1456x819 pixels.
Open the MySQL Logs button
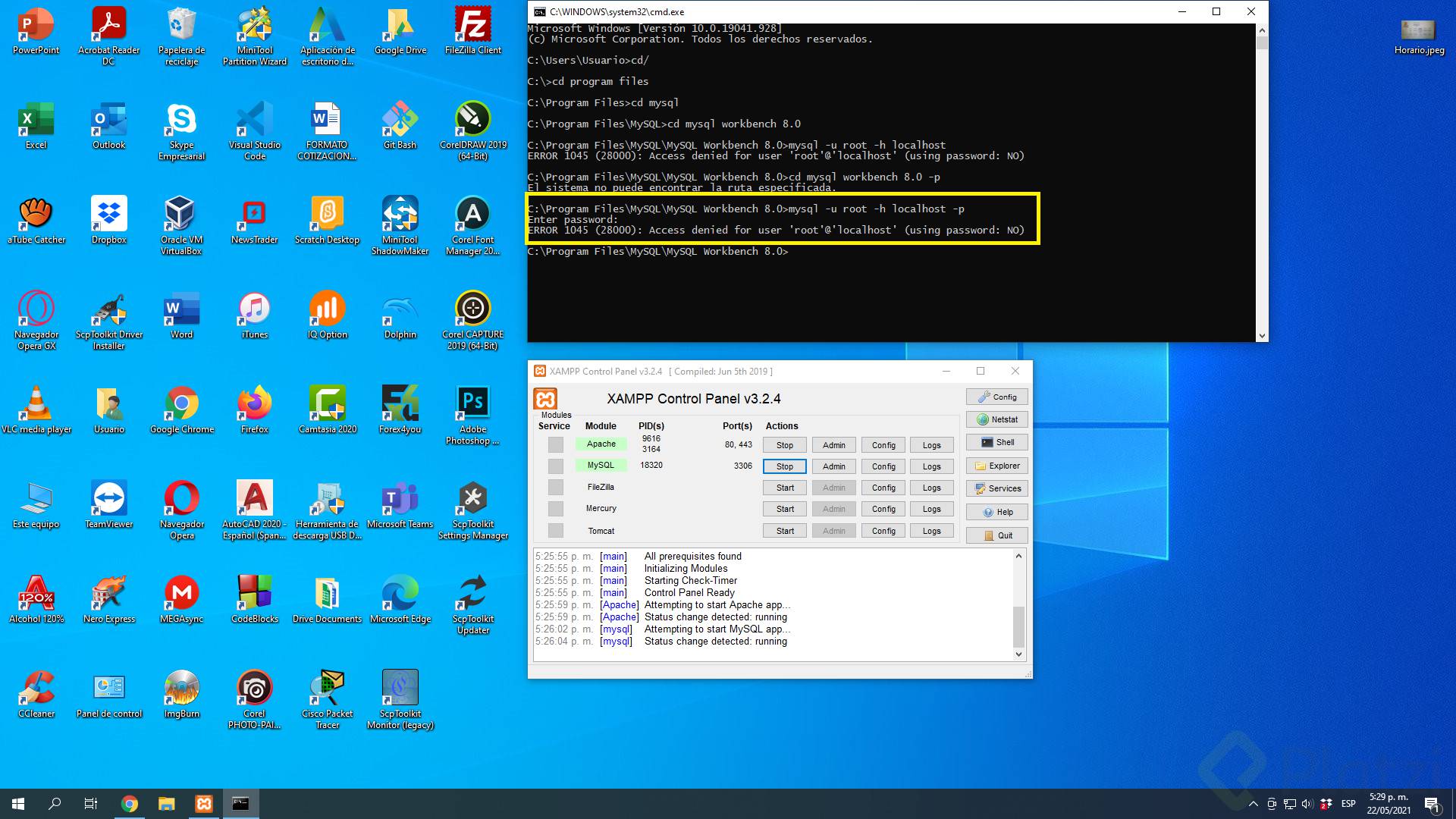point(932,466)
